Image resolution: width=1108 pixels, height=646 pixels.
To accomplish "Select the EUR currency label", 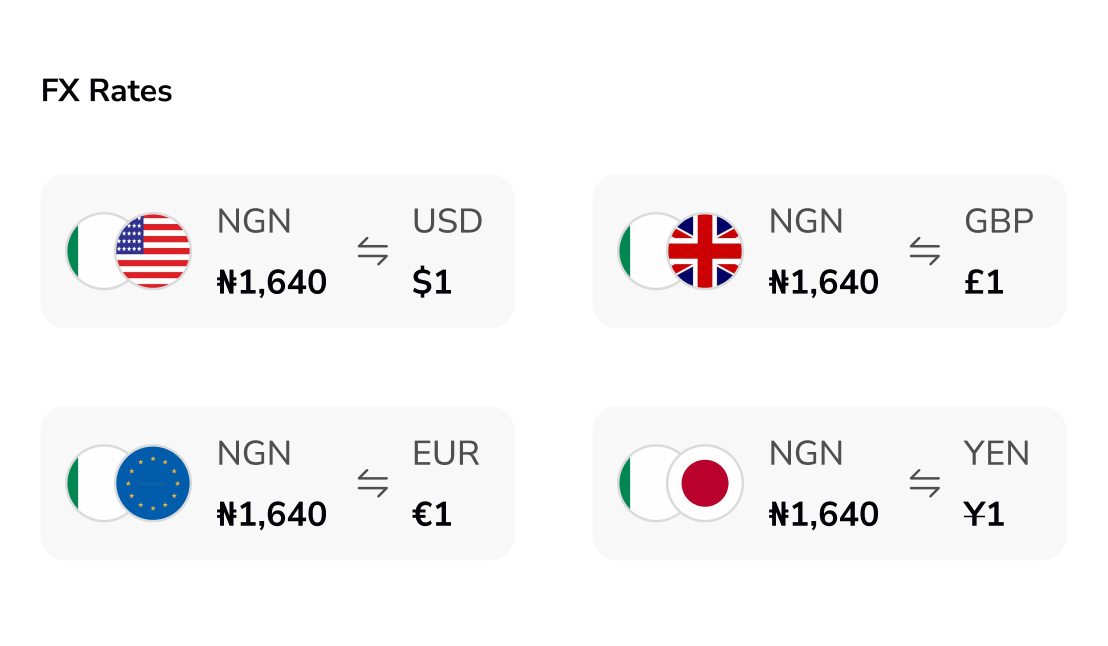I will tap(446, 453).
